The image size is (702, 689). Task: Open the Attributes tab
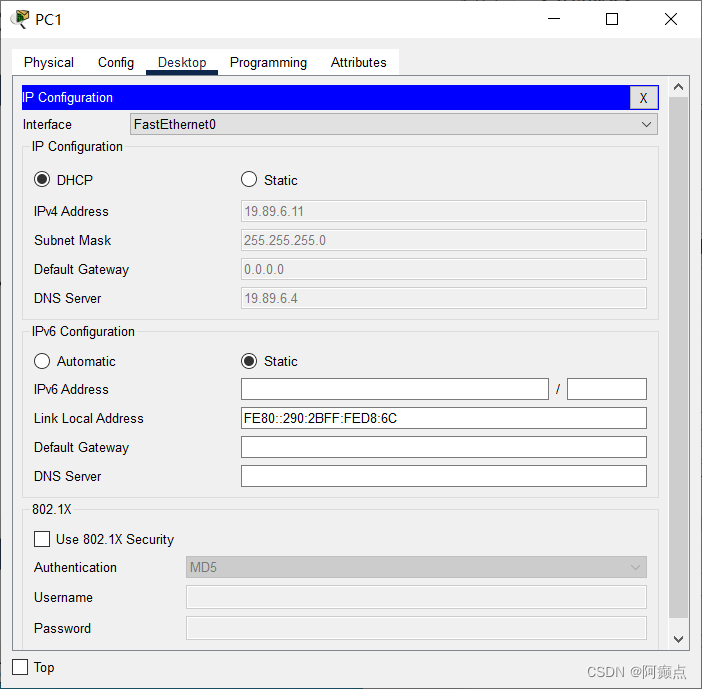(359, 62)
